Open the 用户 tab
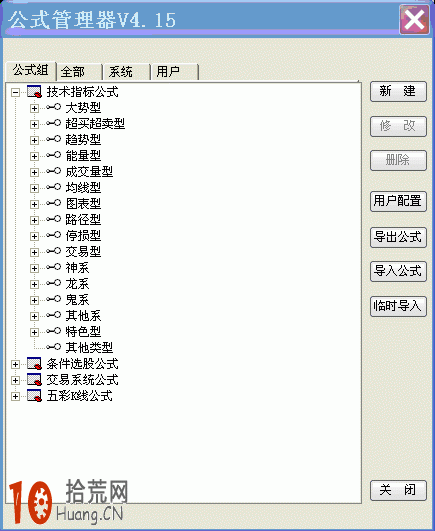 tap(175, 72)
